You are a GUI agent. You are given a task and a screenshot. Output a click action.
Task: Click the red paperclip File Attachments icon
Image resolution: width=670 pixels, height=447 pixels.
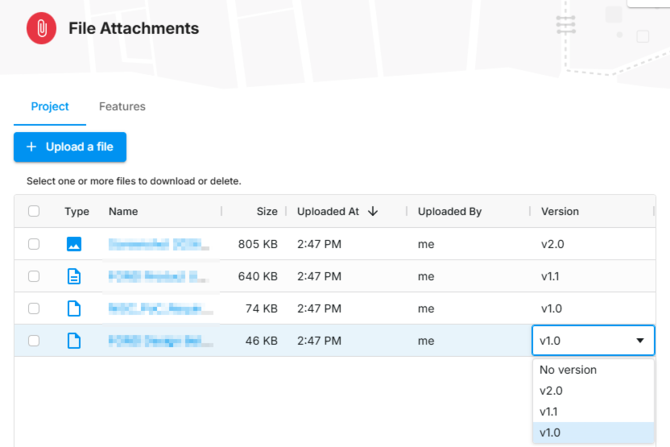41,28
